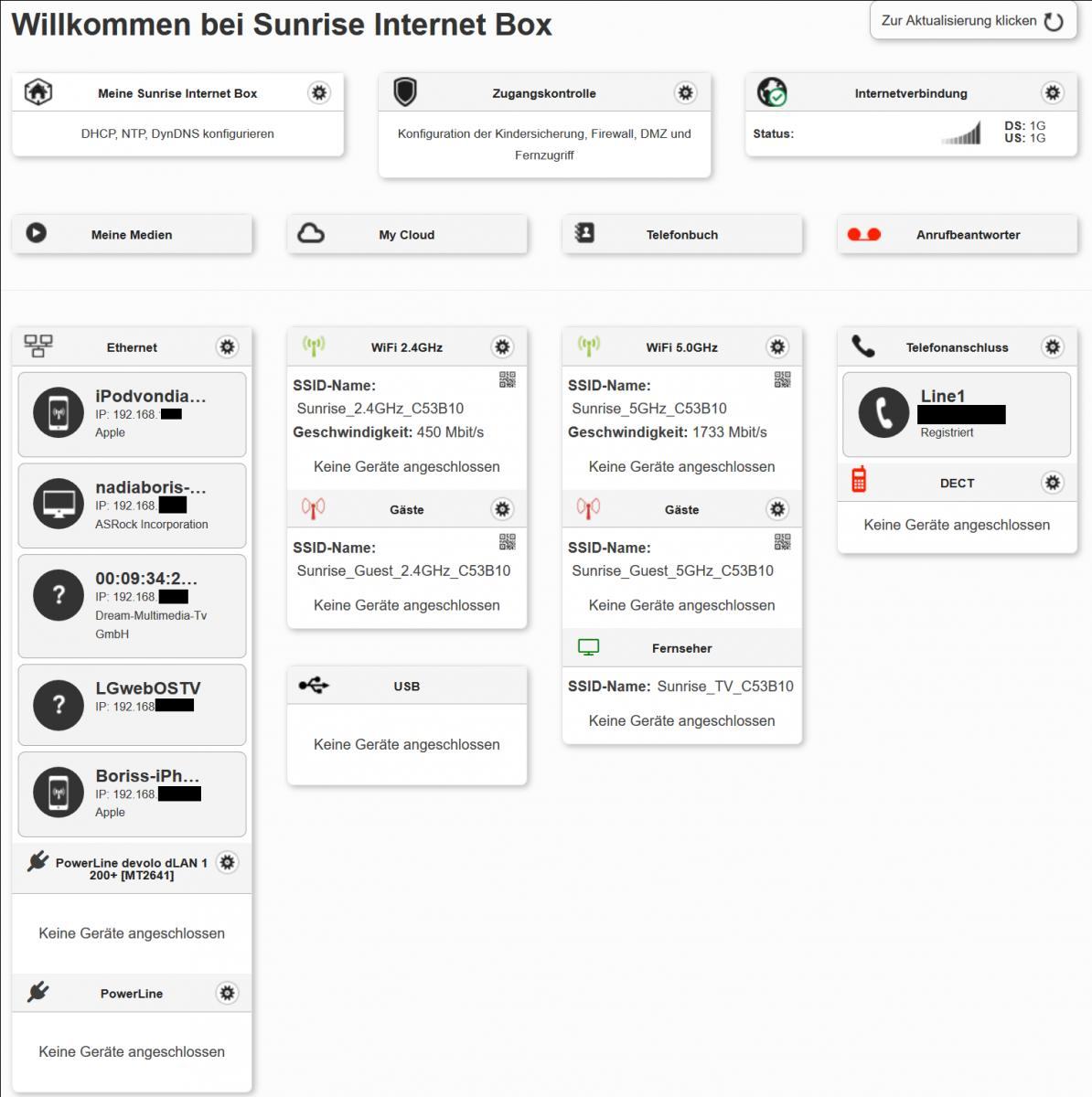The width and height of the screenshot is (1092, 1097).
Task: Show QR code for Sunrise_Guest_2.4GHz_C53B10
Action: click(x=508, y=542)
